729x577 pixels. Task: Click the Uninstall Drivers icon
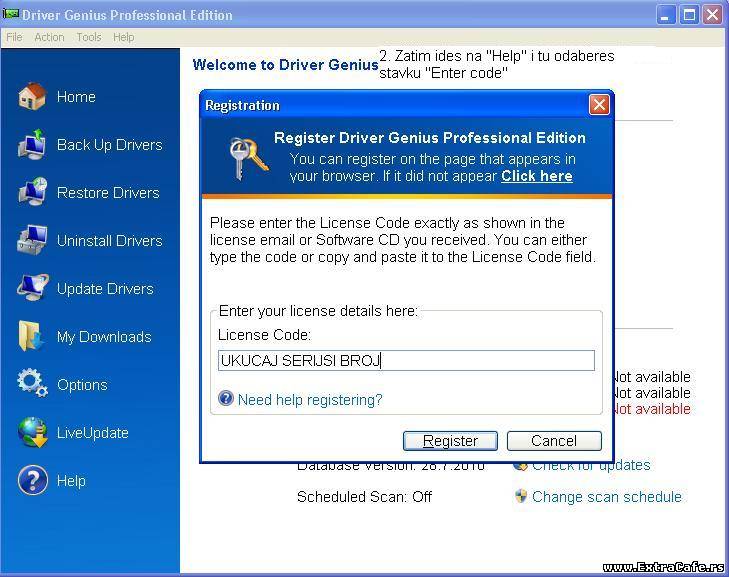(32, 241)
